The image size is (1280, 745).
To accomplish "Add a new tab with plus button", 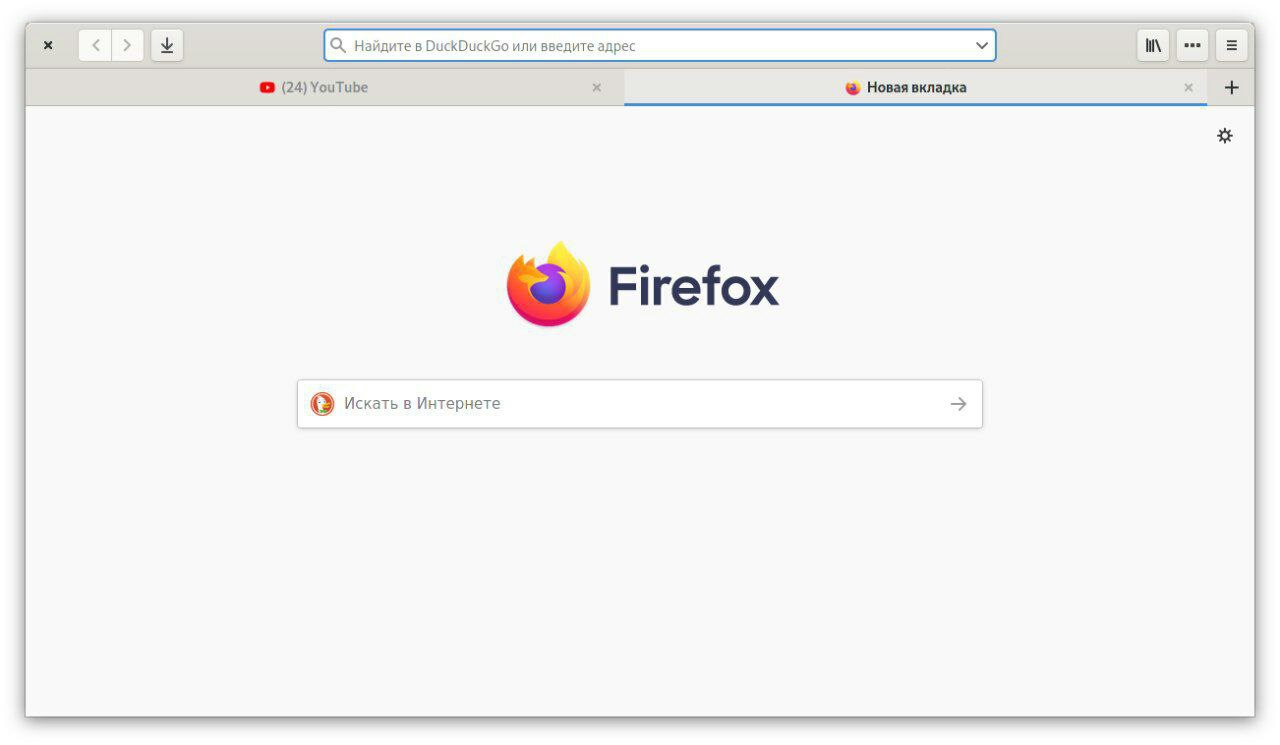I will point(1231,87).
